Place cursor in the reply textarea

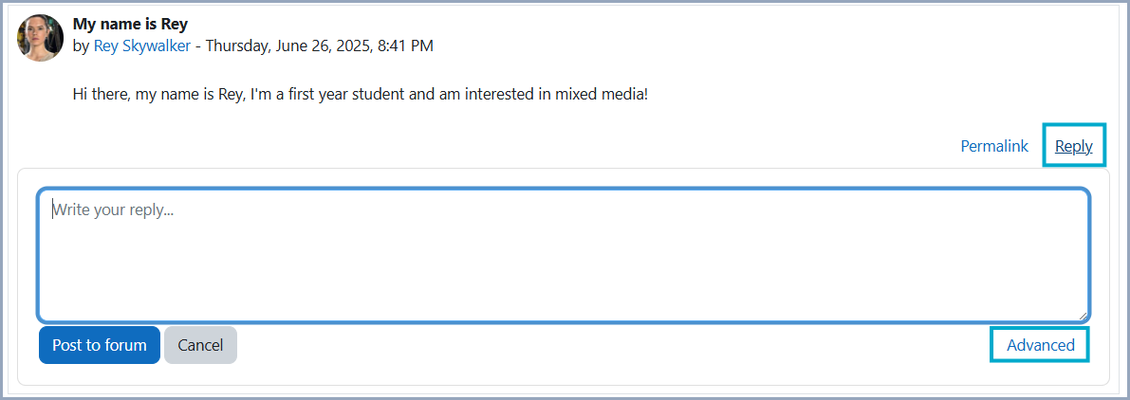pyautogui.click(x=563, y=255)
